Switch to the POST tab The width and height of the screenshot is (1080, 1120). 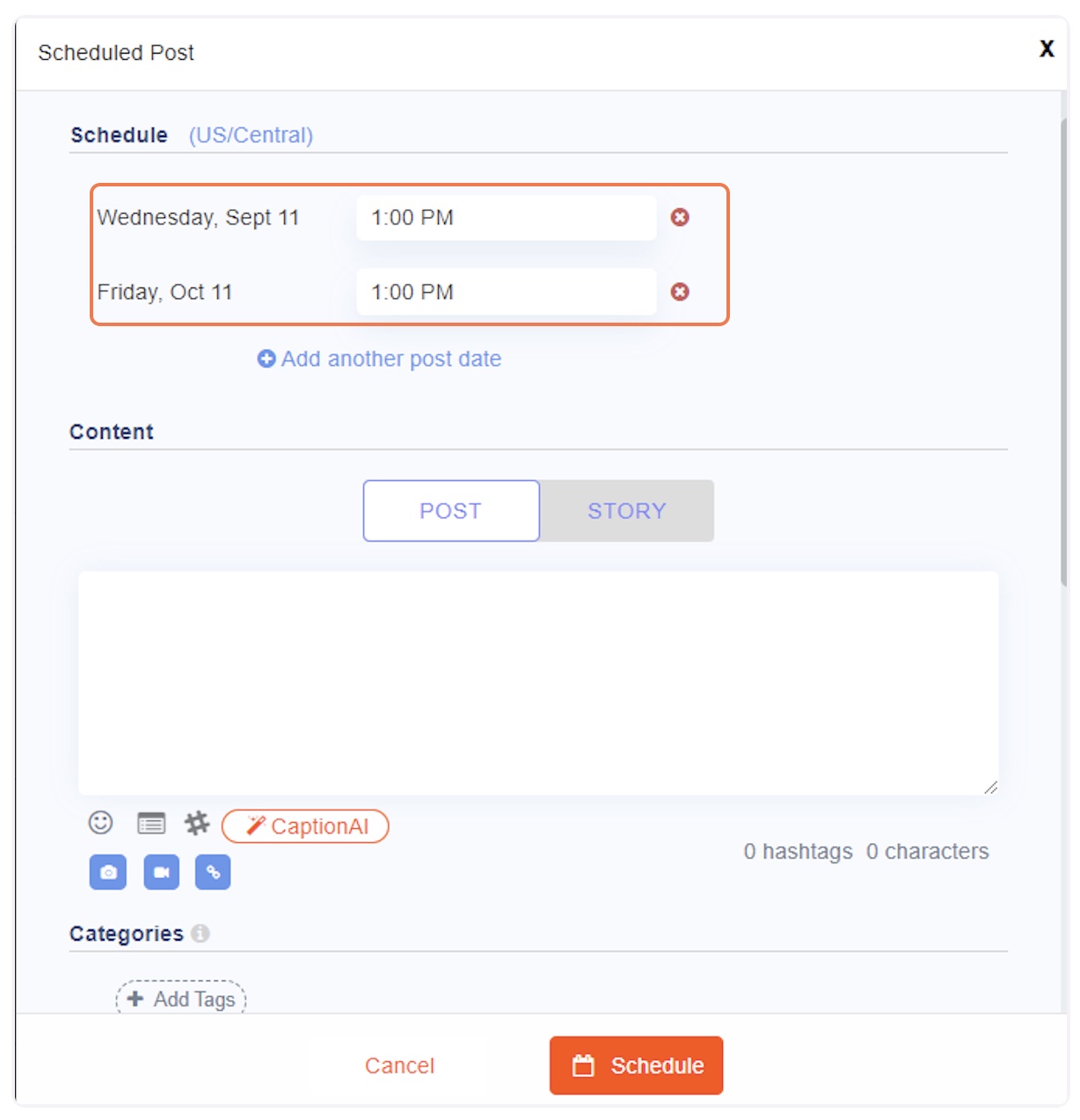tap(451, 511)
